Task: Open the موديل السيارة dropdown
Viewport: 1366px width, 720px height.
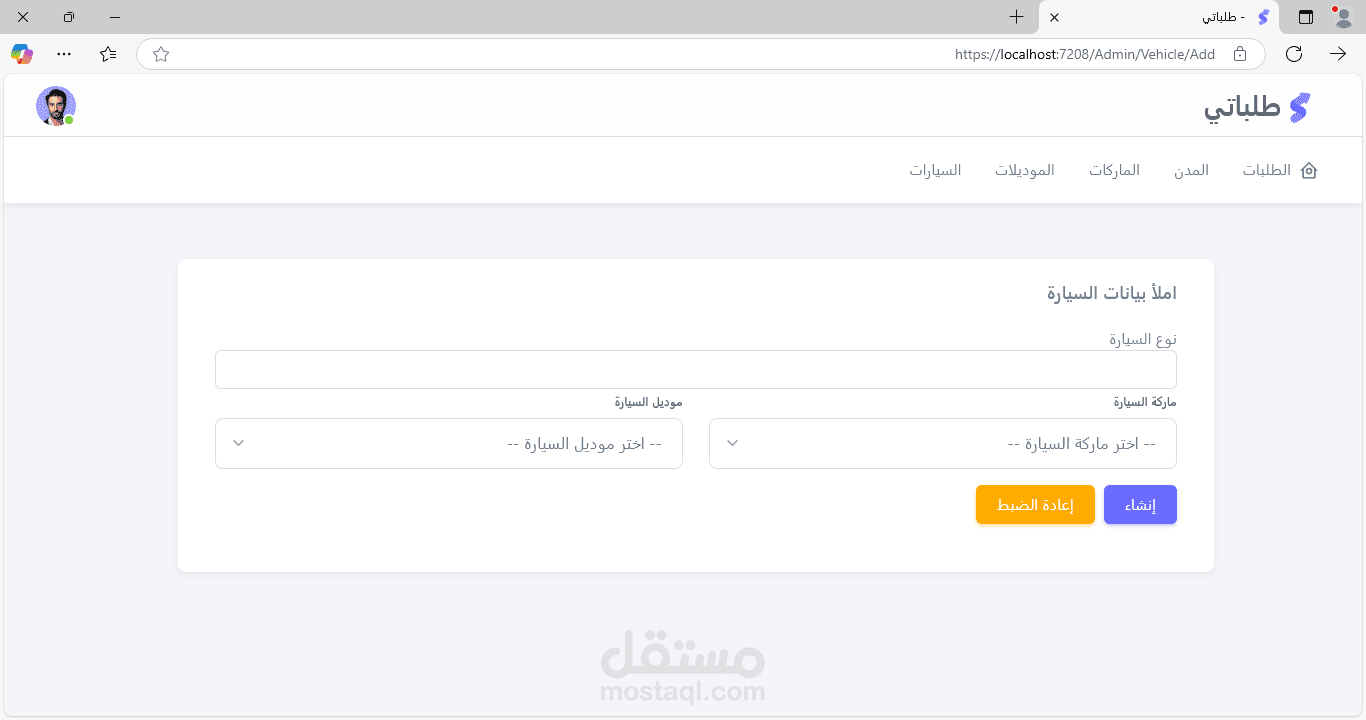Action: pos(449,443)
